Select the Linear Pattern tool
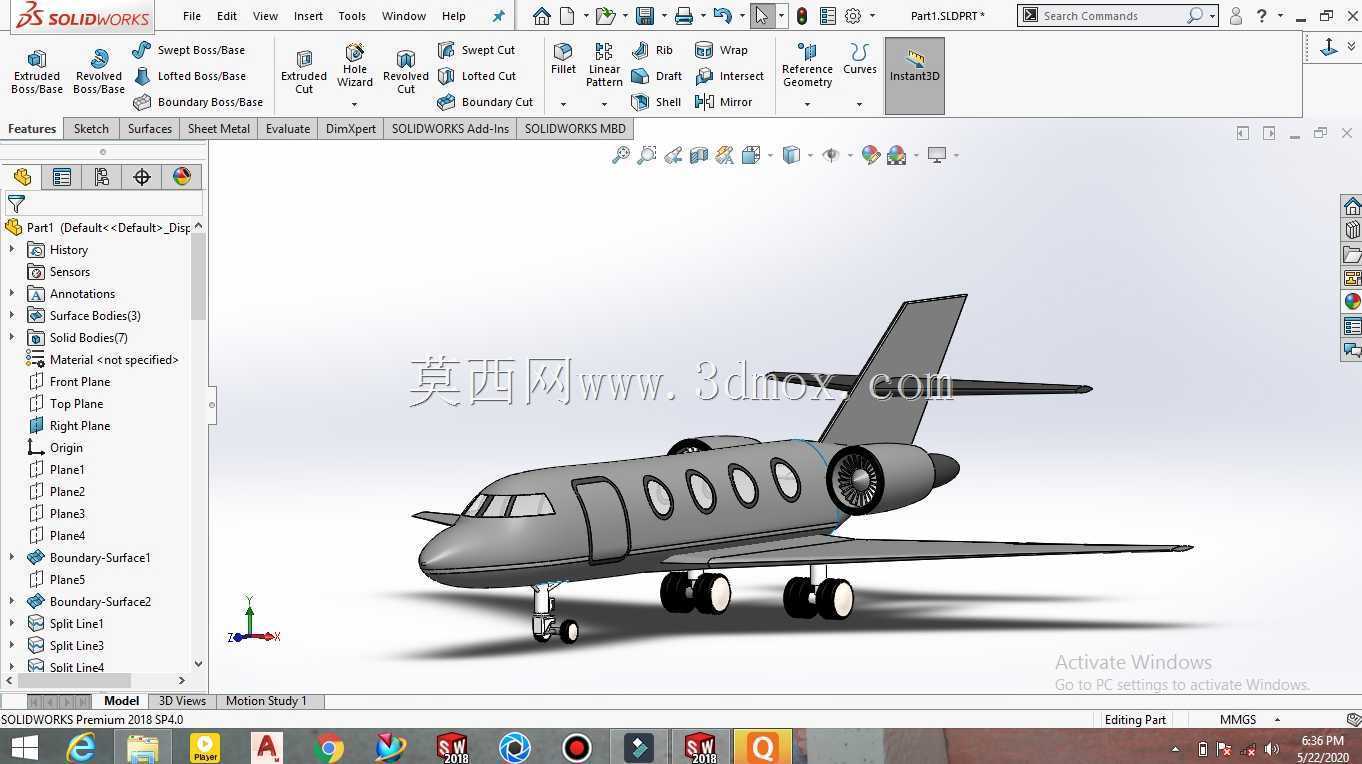The width and height of the screenshot is (1362, 764). (604, 65)
